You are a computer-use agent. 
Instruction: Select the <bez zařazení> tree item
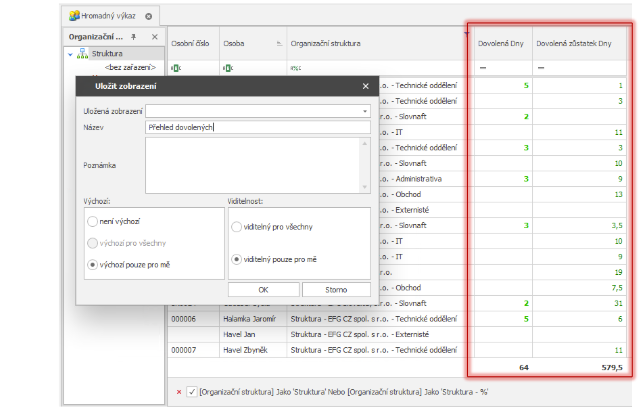click(130, 67)
